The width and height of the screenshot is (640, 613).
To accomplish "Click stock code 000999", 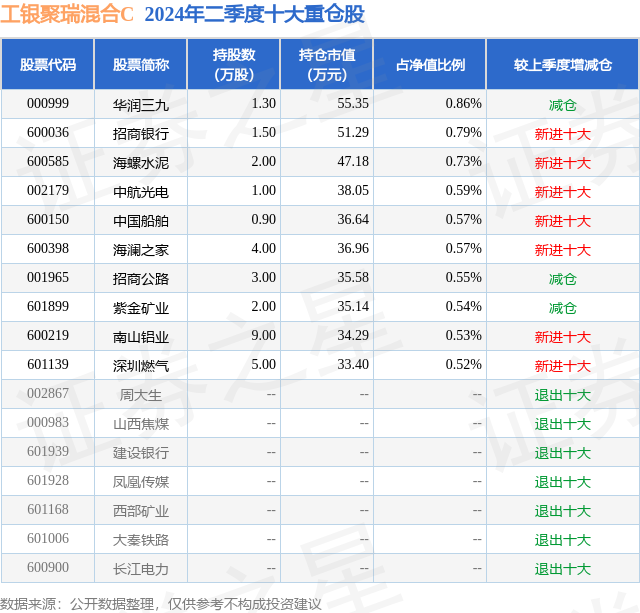I will [48, 104].
